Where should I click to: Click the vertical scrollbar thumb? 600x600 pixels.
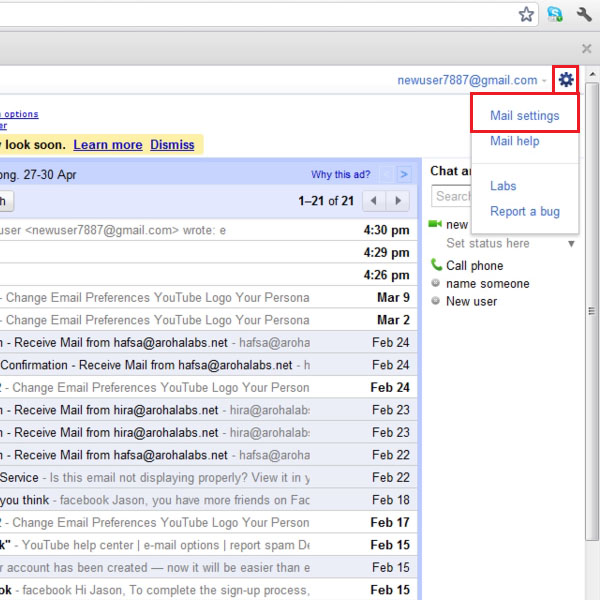592,311
